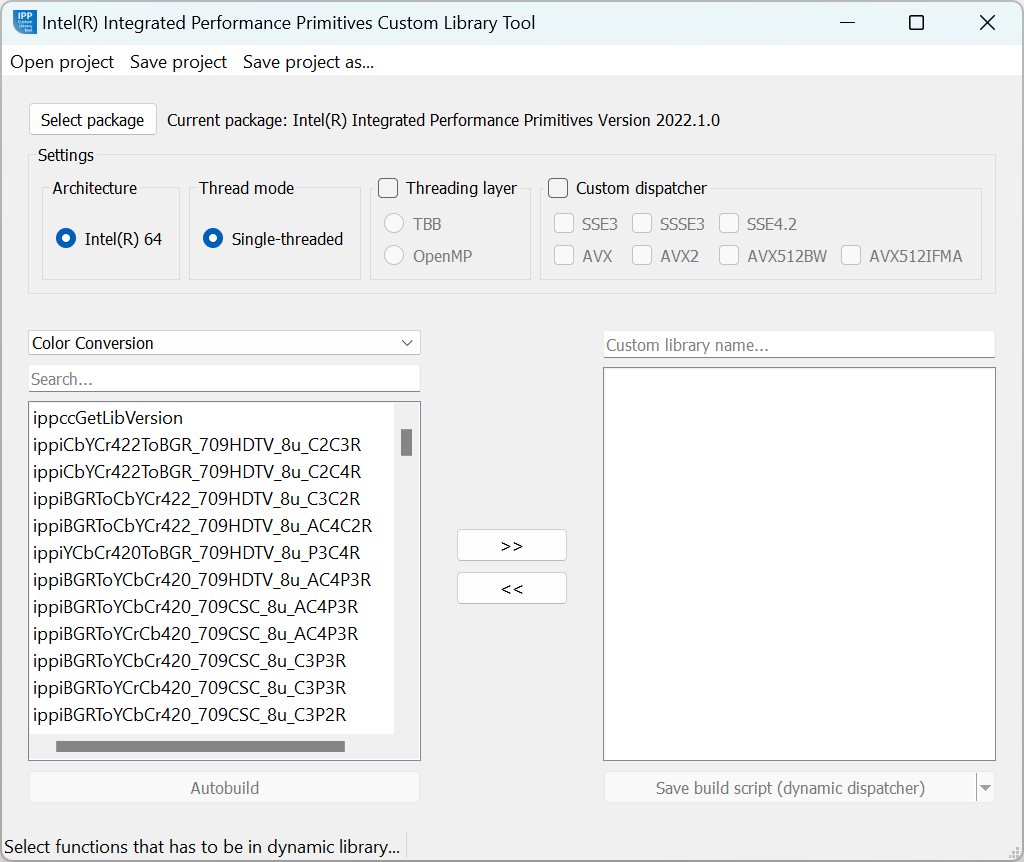Select the Intel(R) 64 architecture radio button
This screenshot has height=862, width=1024.
pos(66,239)
